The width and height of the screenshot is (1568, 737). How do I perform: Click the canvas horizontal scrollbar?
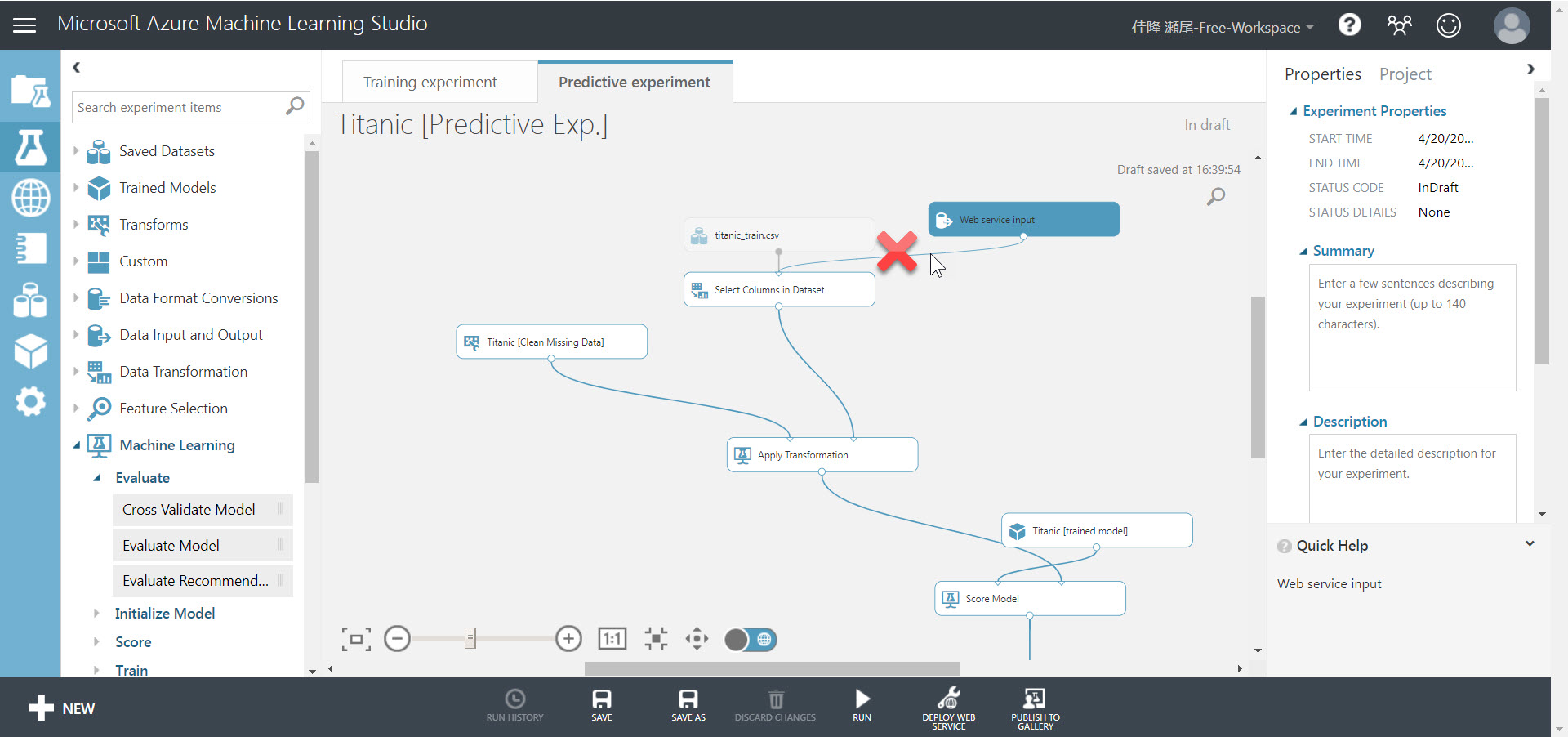[x=772, y=668]
